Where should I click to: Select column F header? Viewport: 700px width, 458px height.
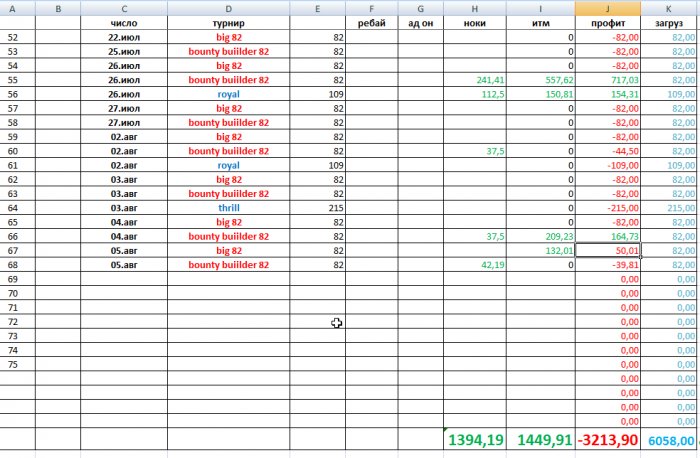(x=371, y=8)
